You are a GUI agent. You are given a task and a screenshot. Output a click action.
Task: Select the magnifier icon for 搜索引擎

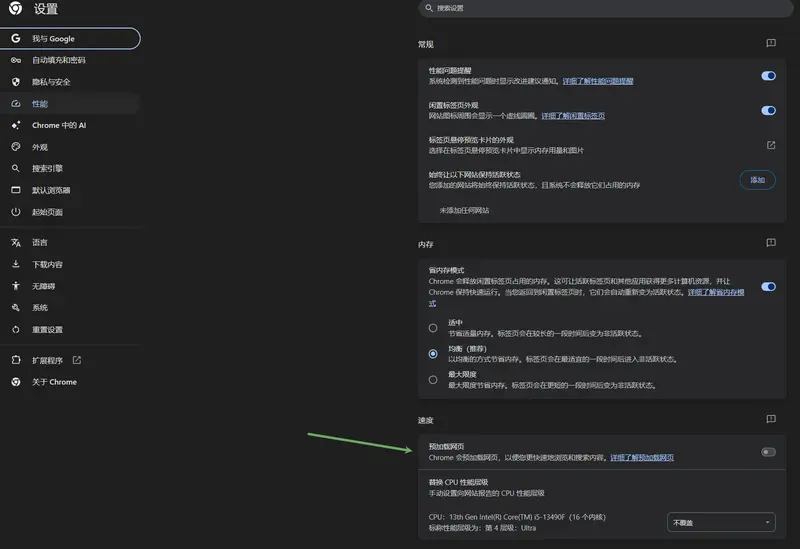pos(16,168)
